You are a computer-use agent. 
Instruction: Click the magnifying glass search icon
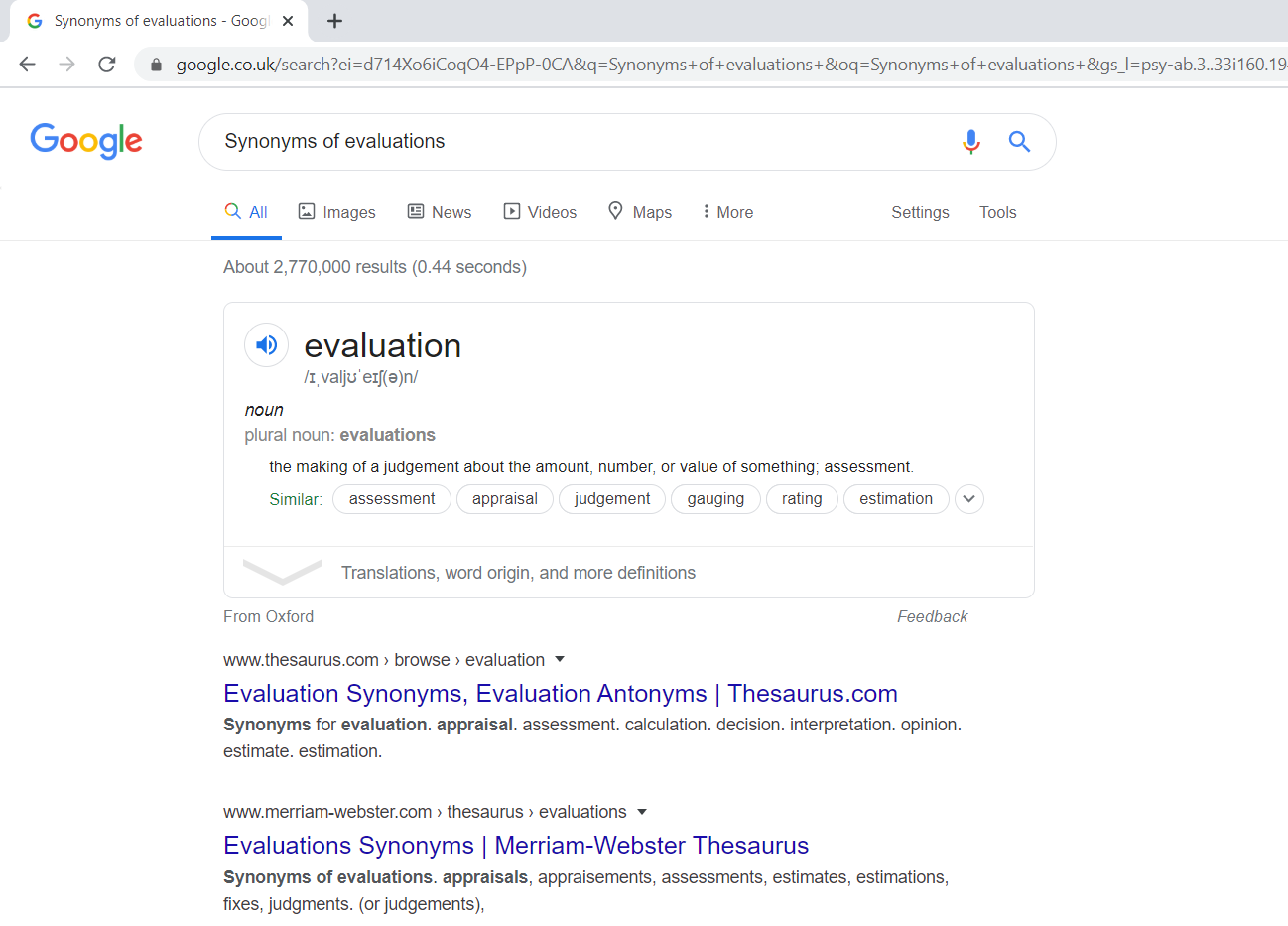tap(1019, 142)
